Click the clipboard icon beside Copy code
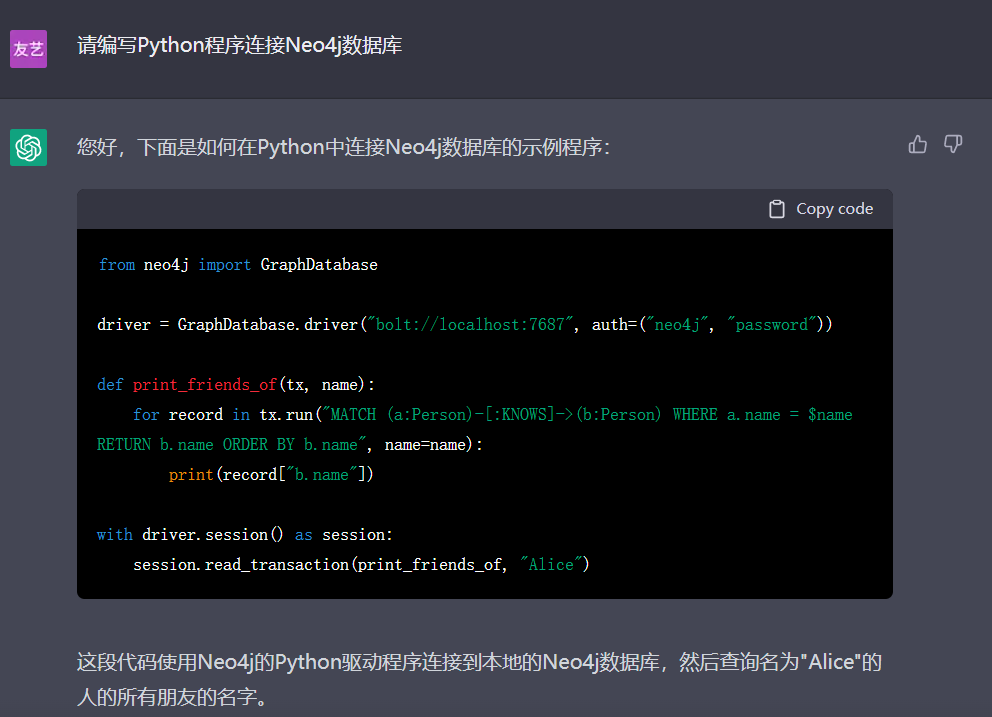Viewport: 992px width, 717px height. [776, 209]
